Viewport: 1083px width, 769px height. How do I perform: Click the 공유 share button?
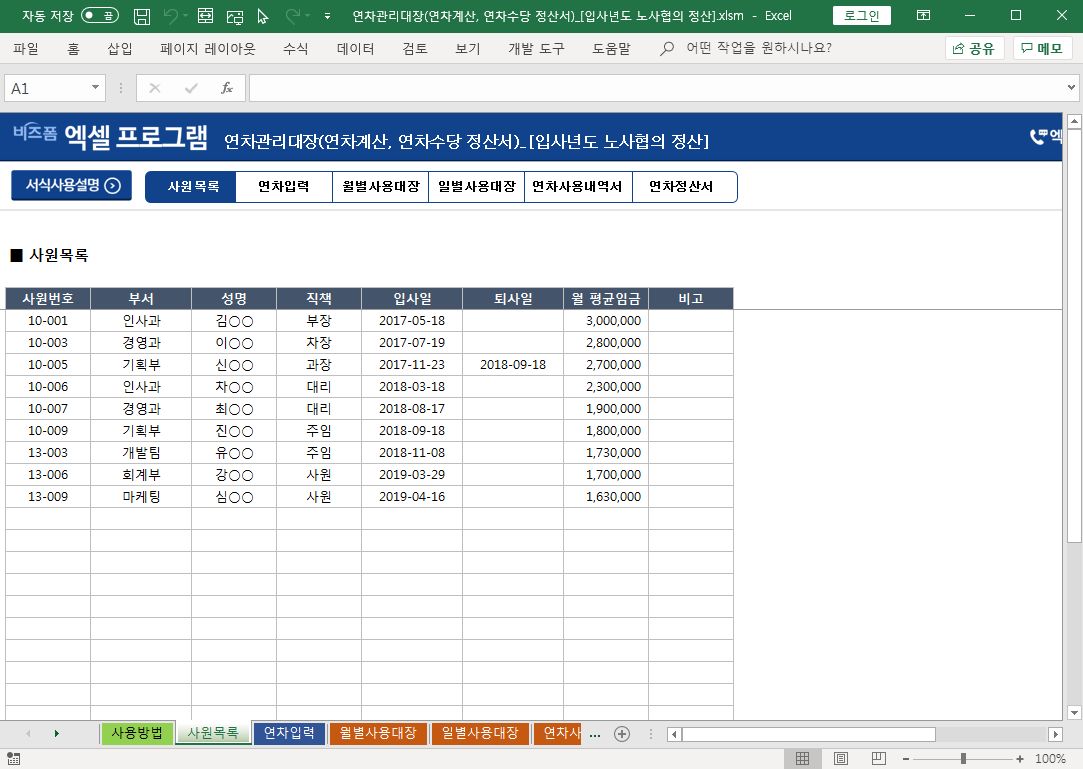tap(974, 48)
